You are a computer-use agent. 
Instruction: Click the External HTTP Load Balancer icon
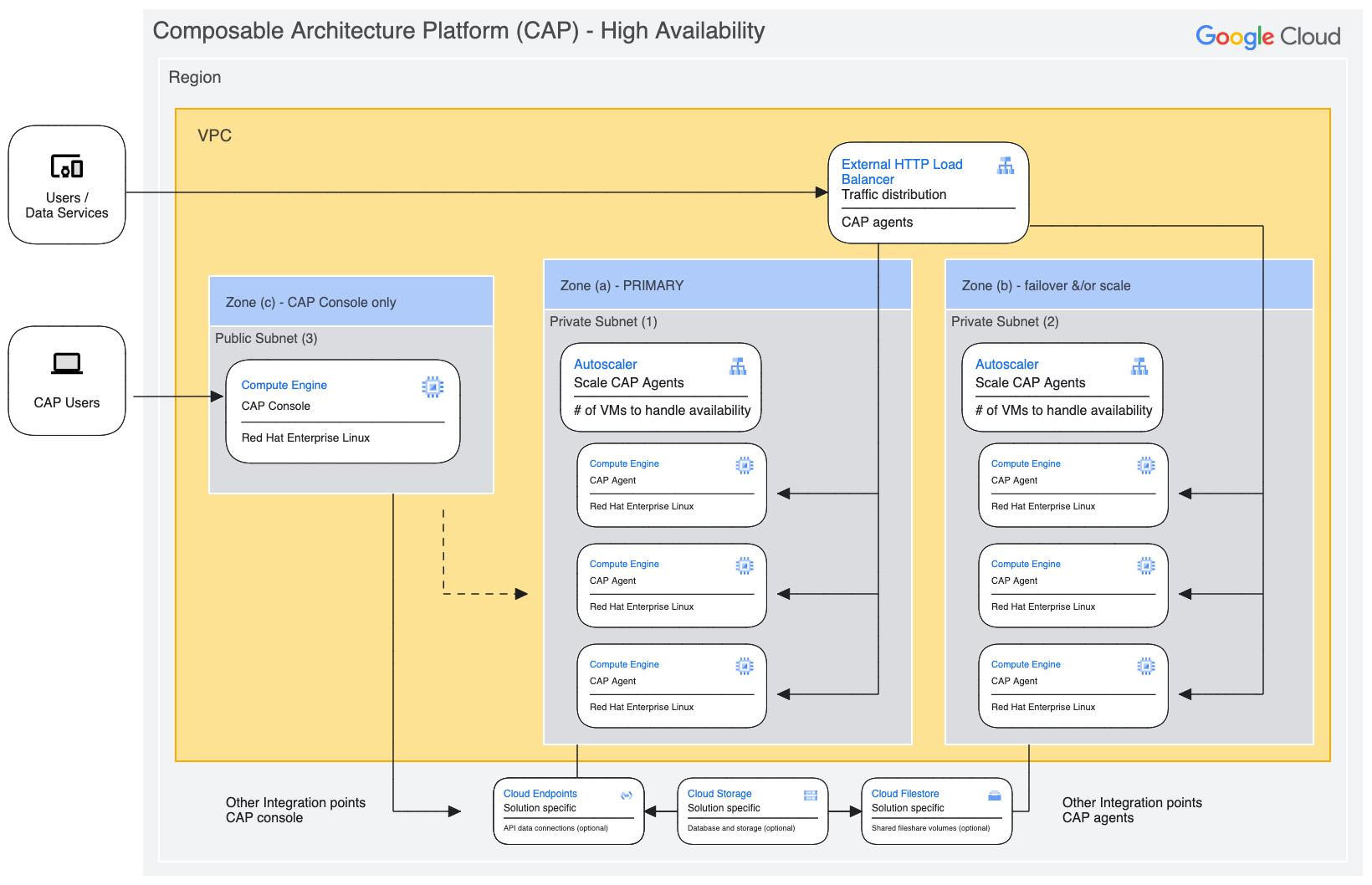click(1005, 166)
